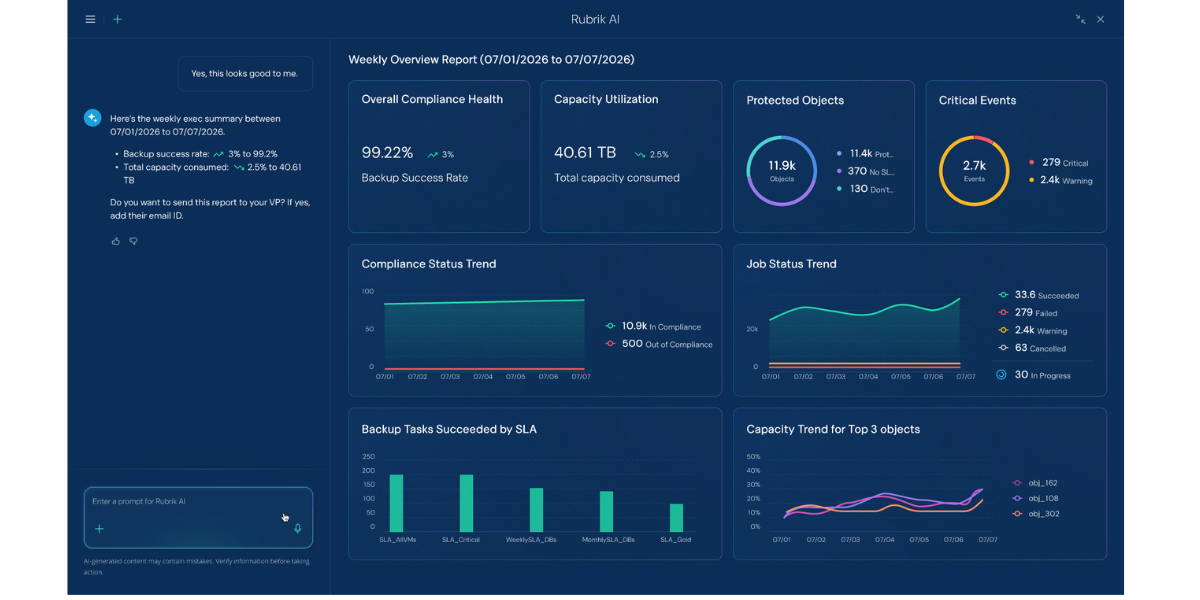Click the 'Total capacity consumed' card label
Viewport: 1200px width, 600px height.
click(617, 178)
